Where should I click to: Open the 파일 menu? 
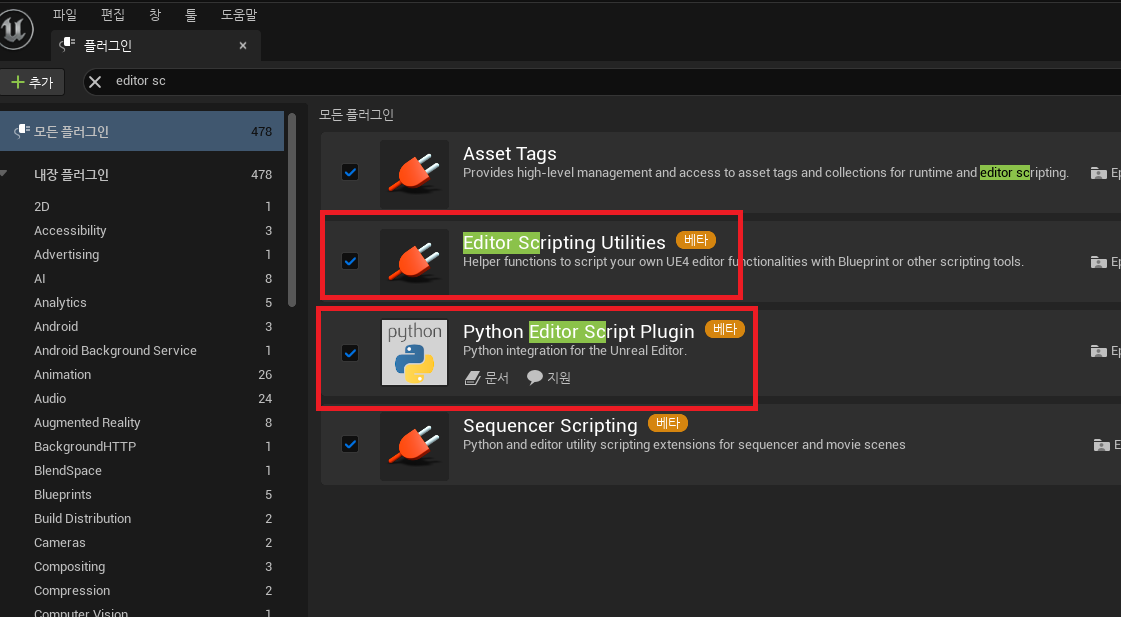[x=65, y=14]
